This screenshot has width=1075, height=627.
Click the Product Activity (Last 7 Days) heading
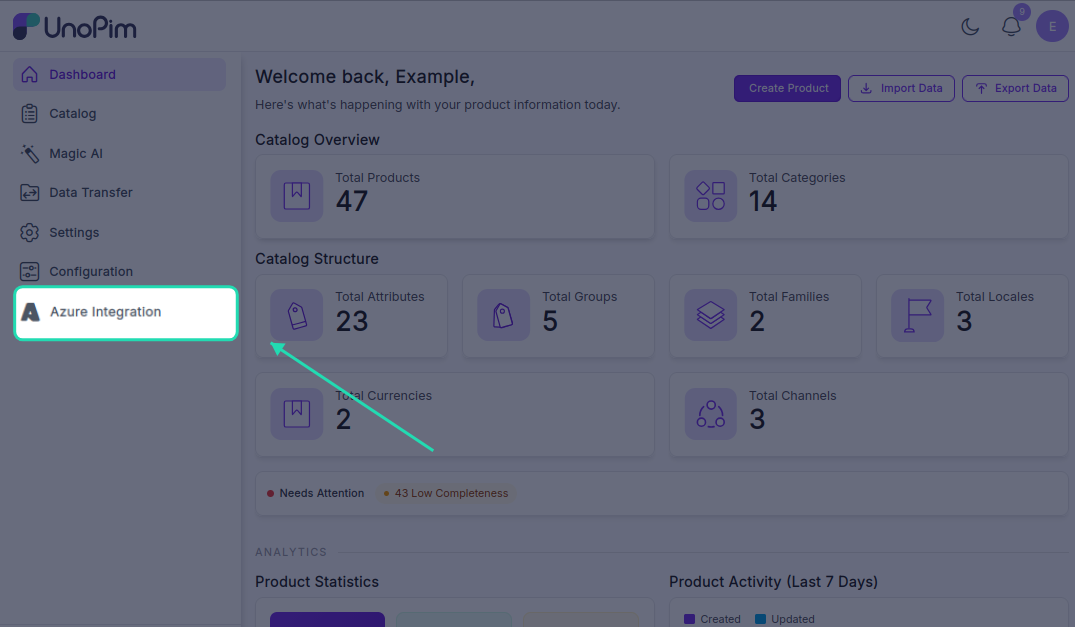(x=773, y=582)
